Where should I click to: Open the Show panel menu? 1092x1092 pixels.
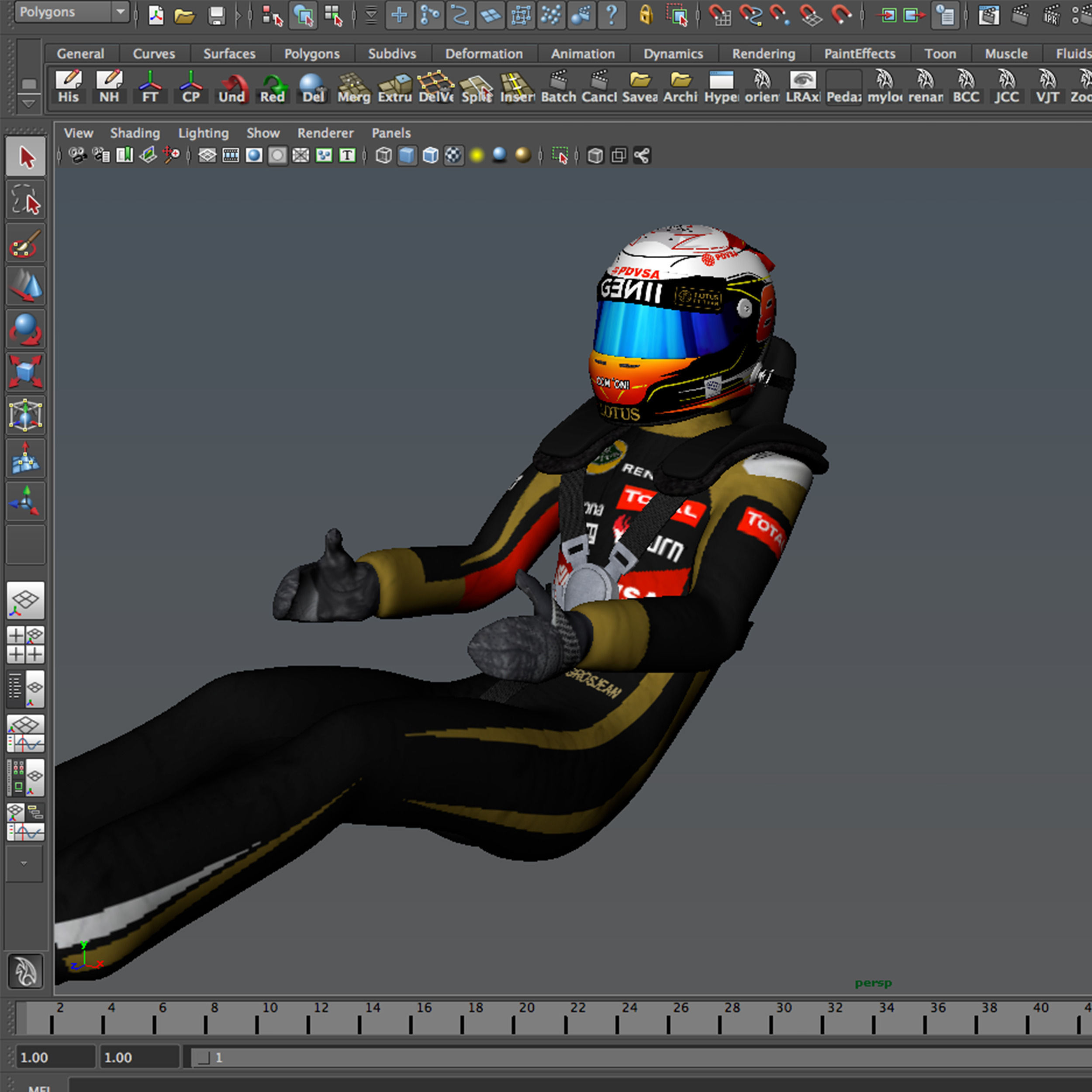click(263, 133)
